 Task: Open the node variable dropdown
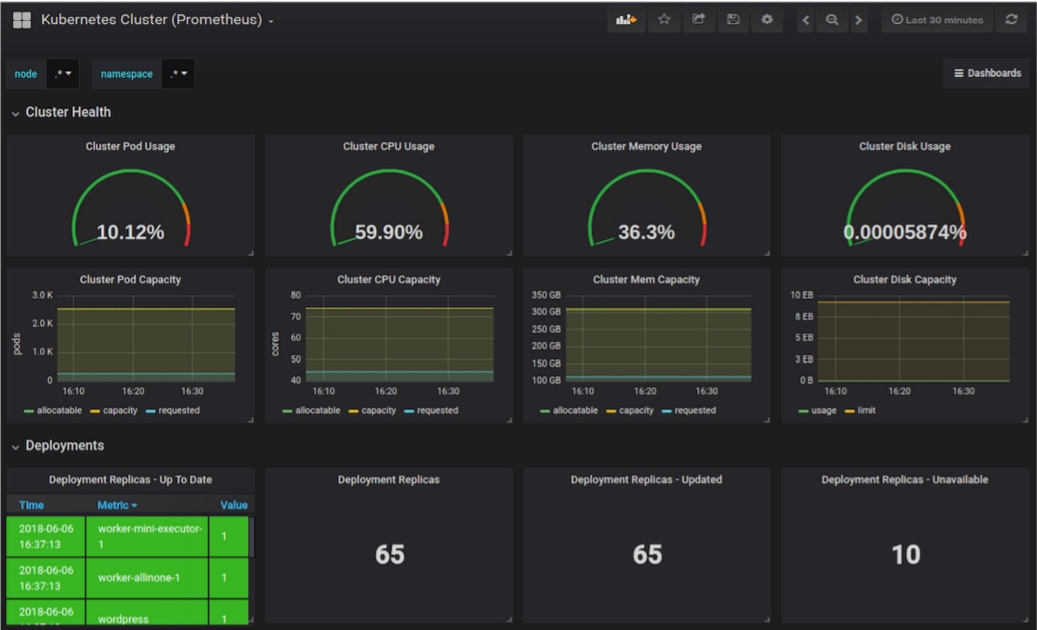(x=63, y=74)
